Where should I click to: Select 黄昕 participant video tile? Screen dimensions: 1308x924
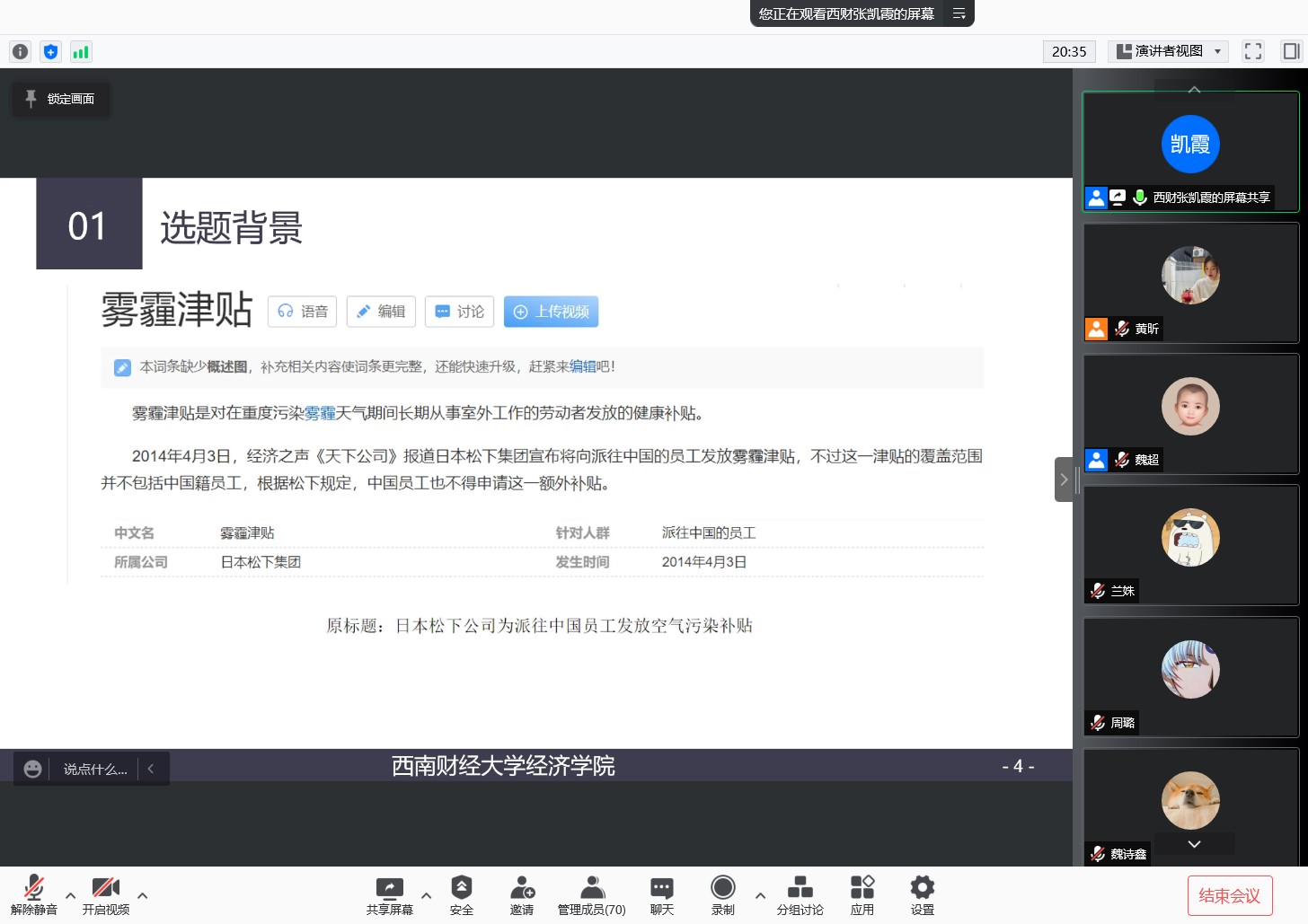(1191, 283)
